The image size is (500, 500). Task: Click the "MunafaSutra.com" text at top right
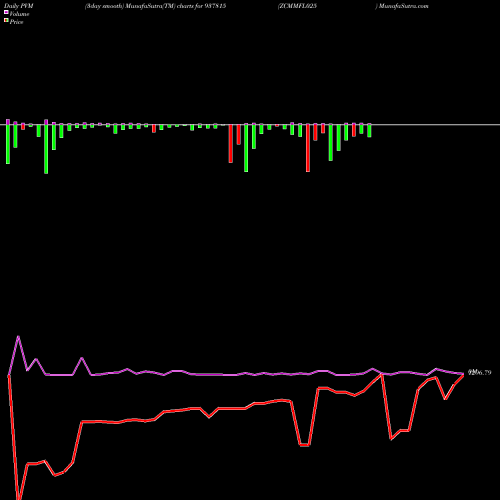click(404, 6)
